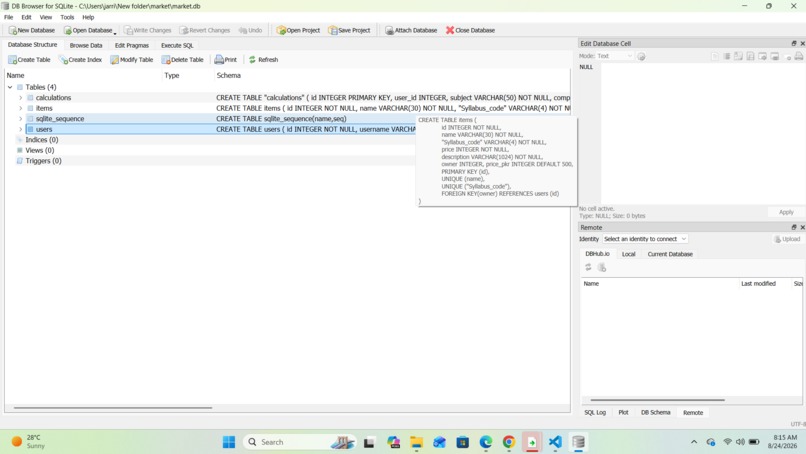Click the Open Project toolbar icon
Image resolution: width=806 pixels, height=454 pixels.
click(x=281, y=30)
